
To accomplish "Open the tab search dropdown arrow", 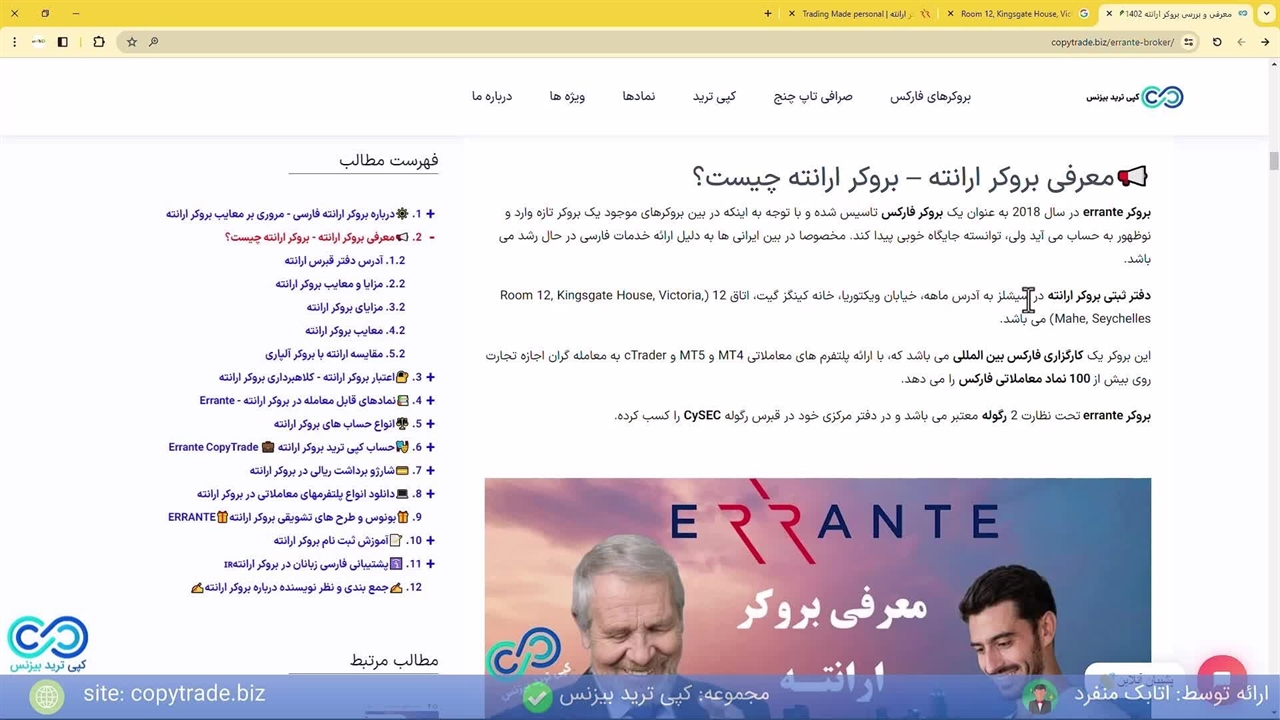I will [1265, 14].
